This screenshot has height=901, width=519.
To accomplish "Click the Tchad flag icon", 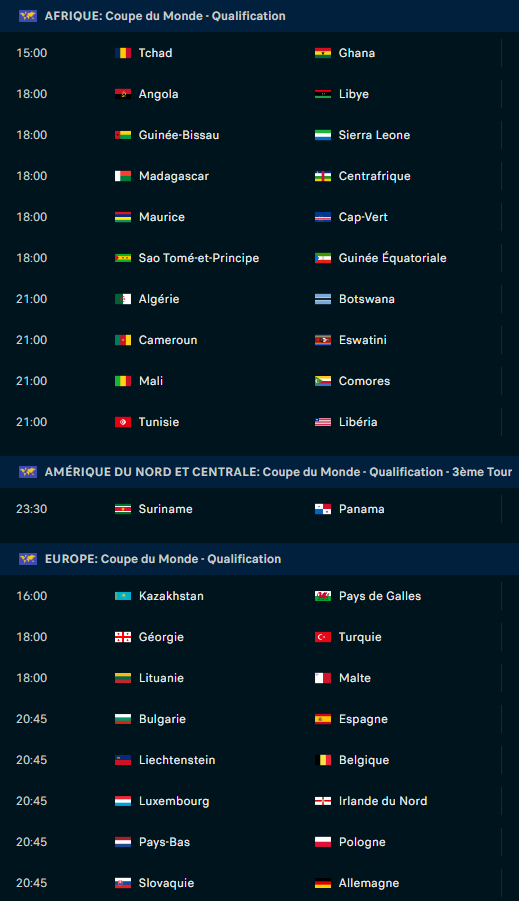I will pos(122,53).
